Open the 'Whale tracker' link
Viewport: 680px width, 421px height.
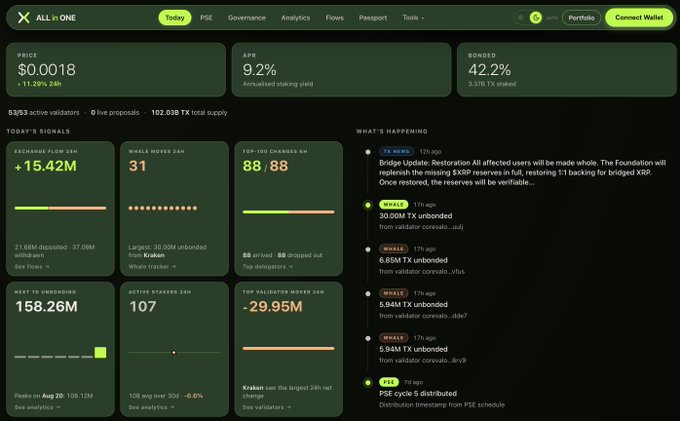click(152, 267)
